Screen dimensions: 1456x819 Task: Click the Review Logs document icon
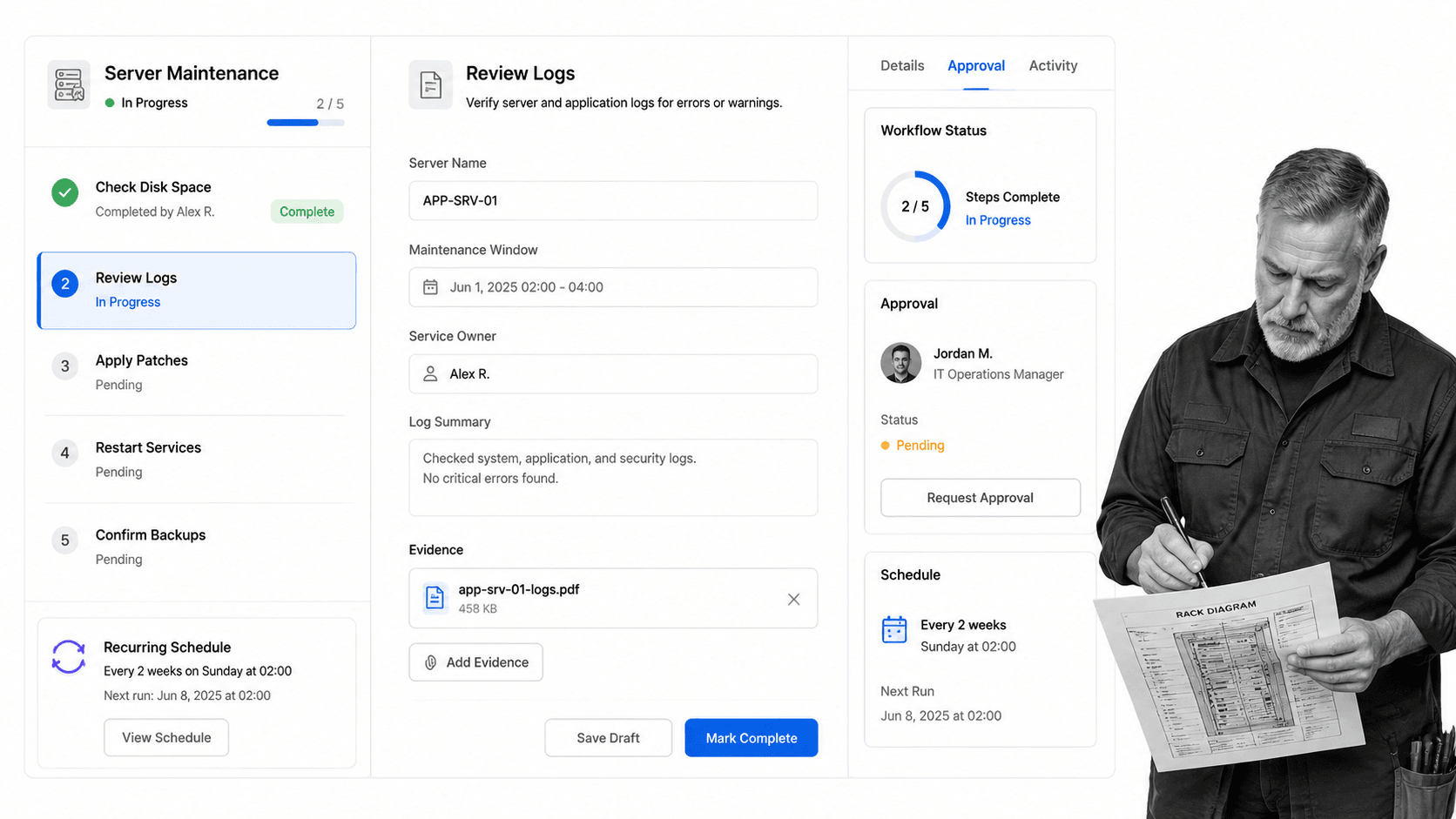click(x=430, y=84)
